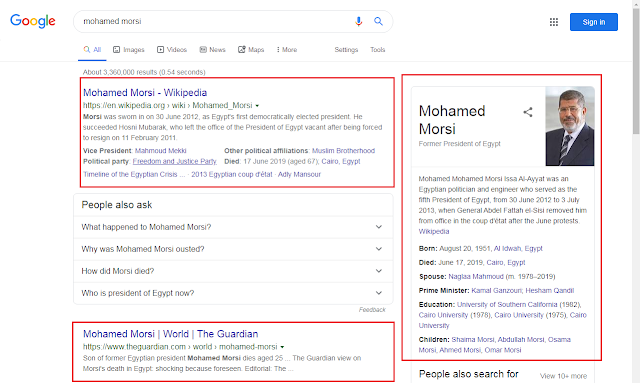Click the microphone voice search icon

pos(358,21)
